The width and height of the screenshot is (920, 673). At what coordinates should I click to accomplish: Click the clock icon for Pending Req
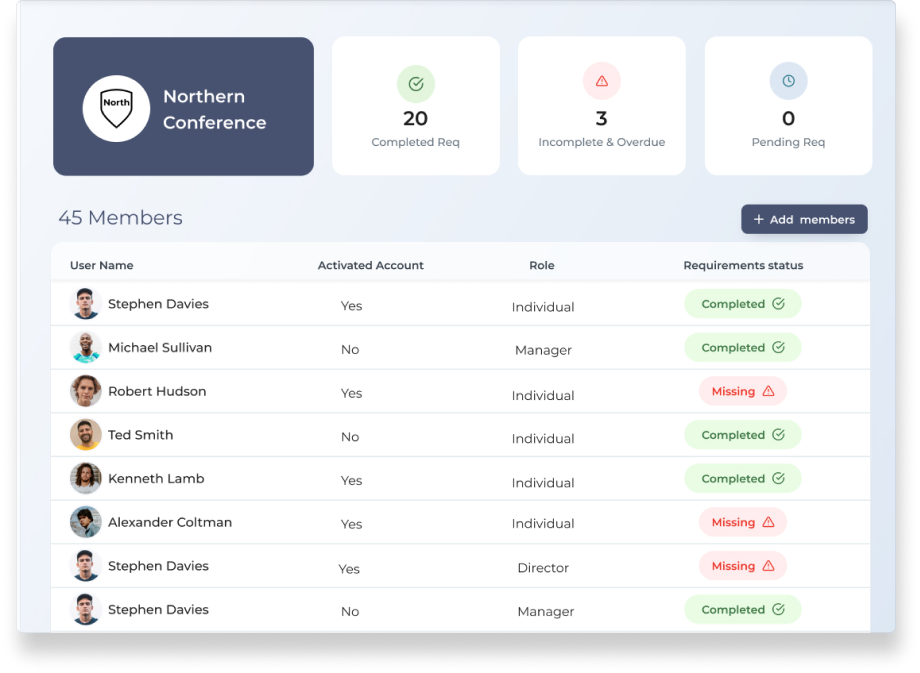(788, 81)
